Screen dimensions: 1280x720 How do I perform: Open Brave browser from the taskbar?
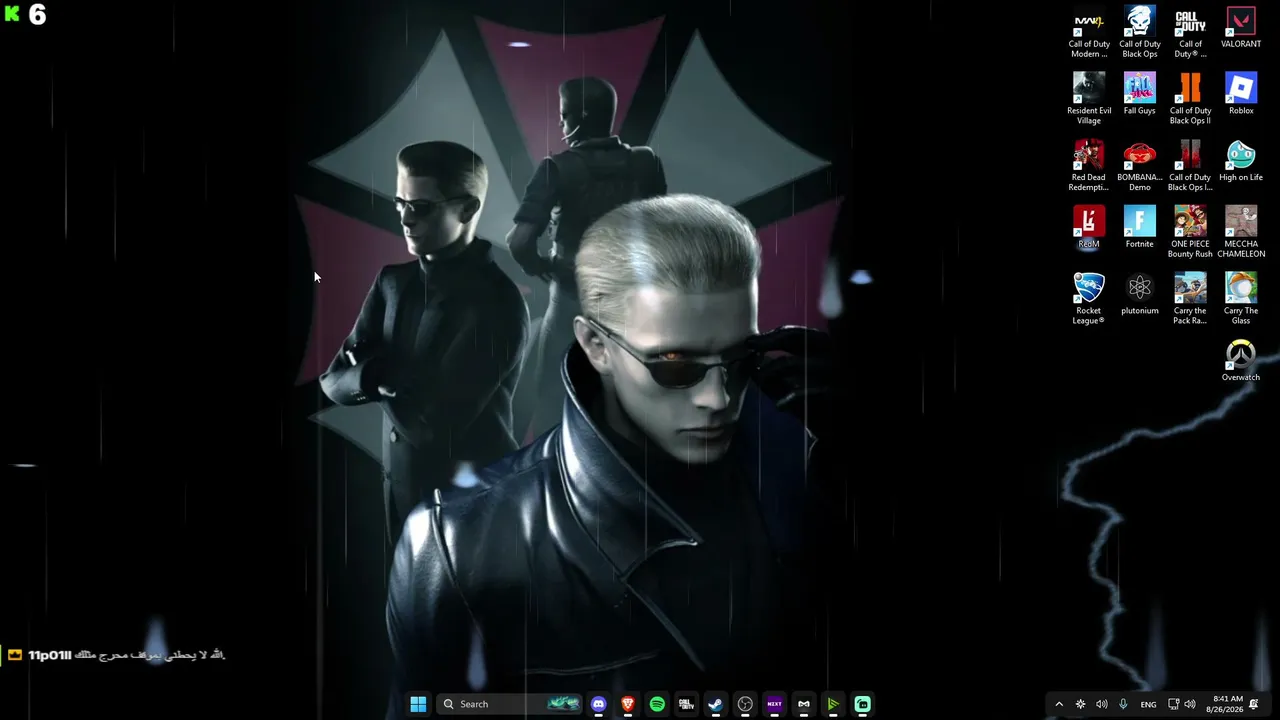(628, 704)
